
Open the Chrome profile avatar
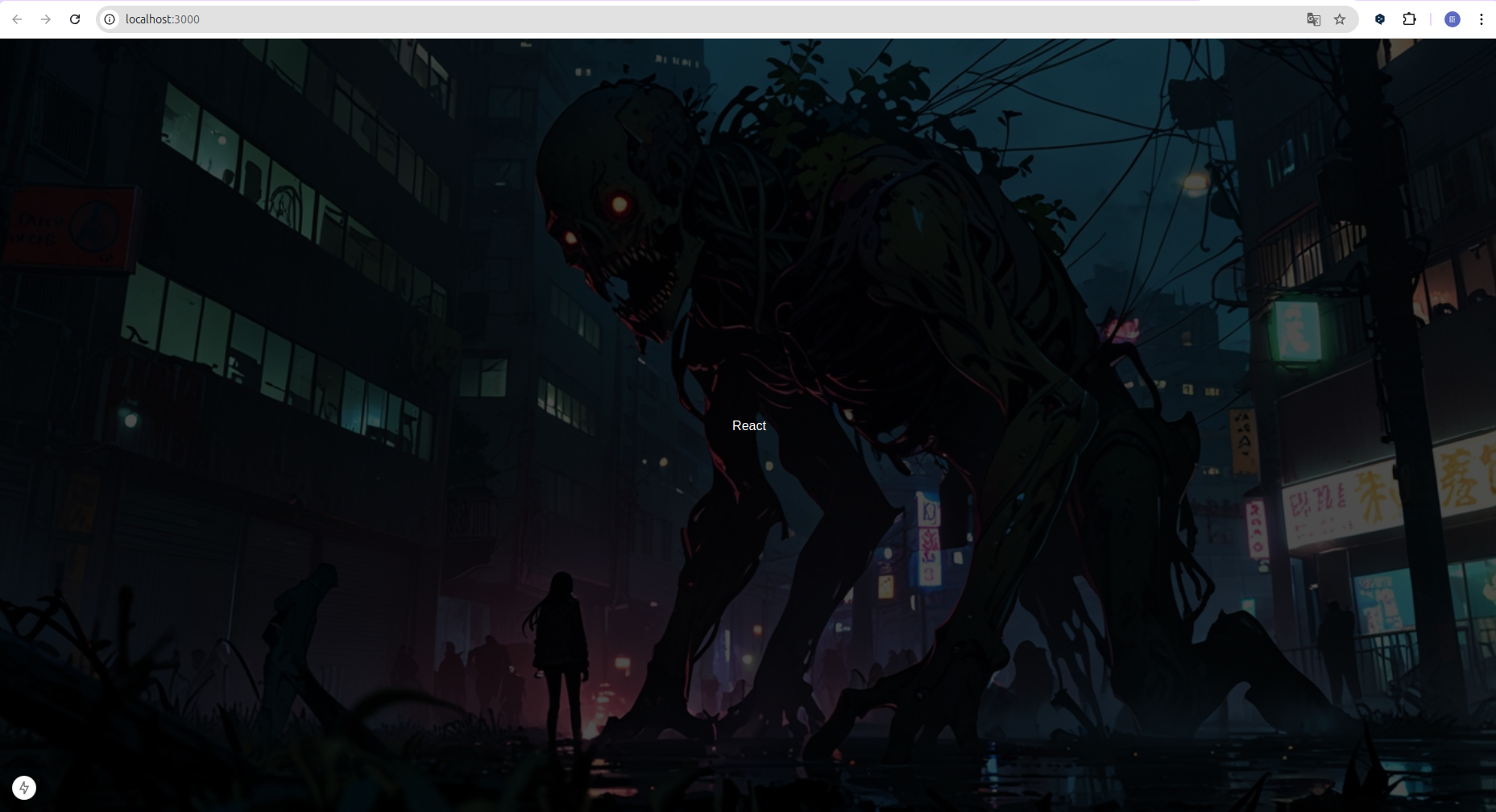pyautogui.click(x=1452, y=19)
